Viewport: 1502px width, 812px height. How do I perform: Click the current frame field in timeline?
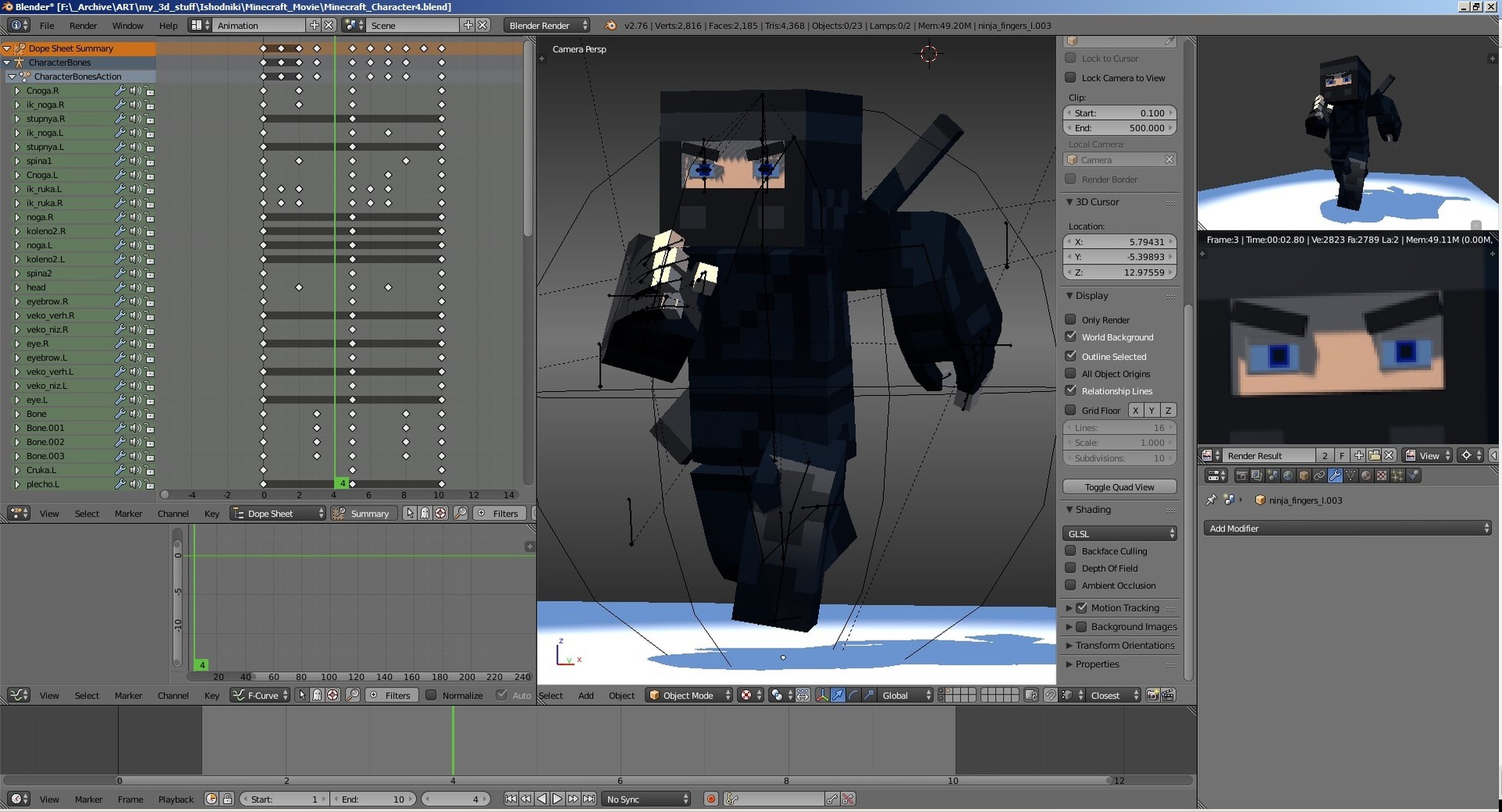point(457,799)
